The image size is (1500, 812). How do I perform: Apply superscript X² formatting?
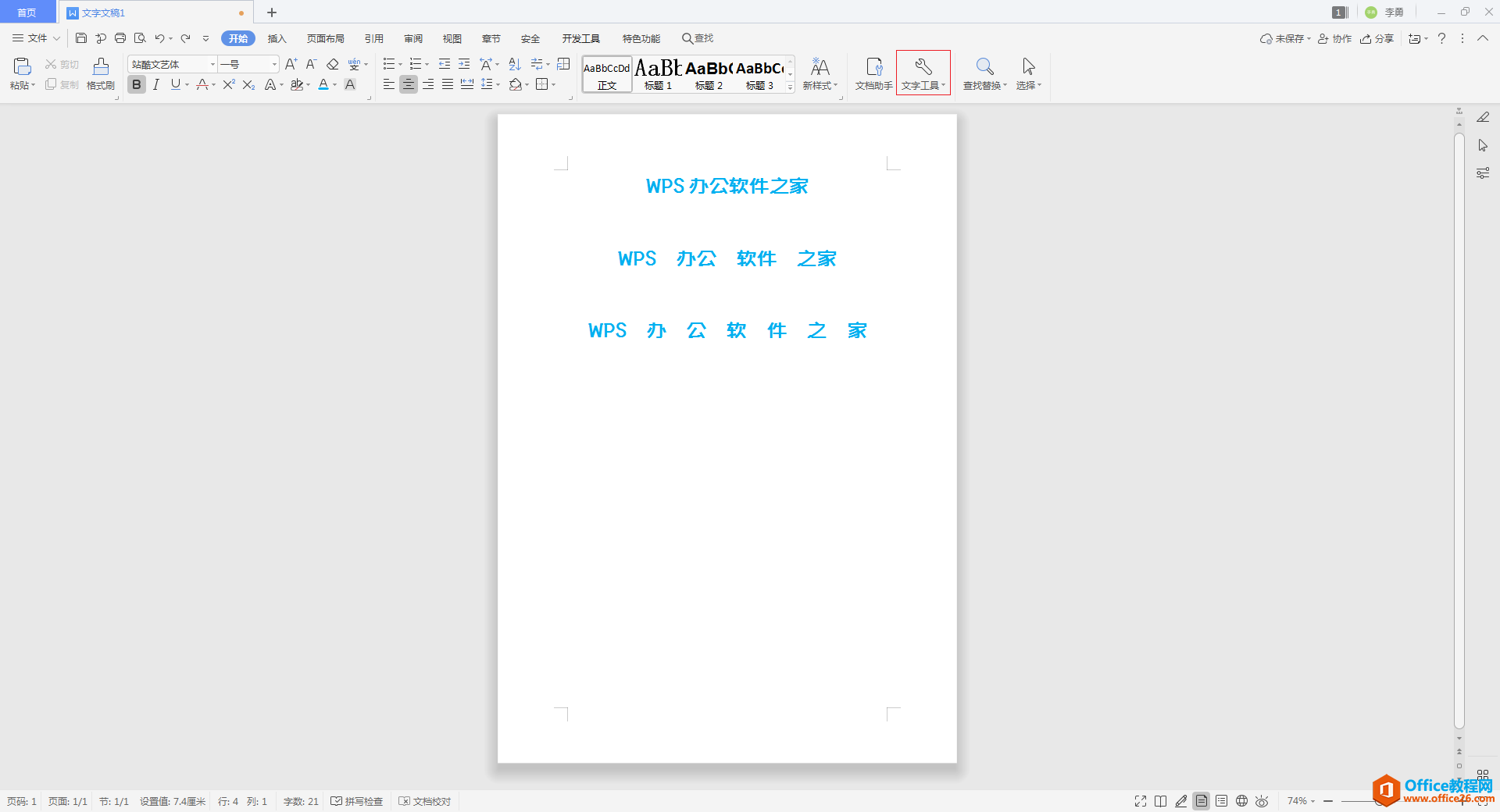pyautogui.click(x=229, y=84)
